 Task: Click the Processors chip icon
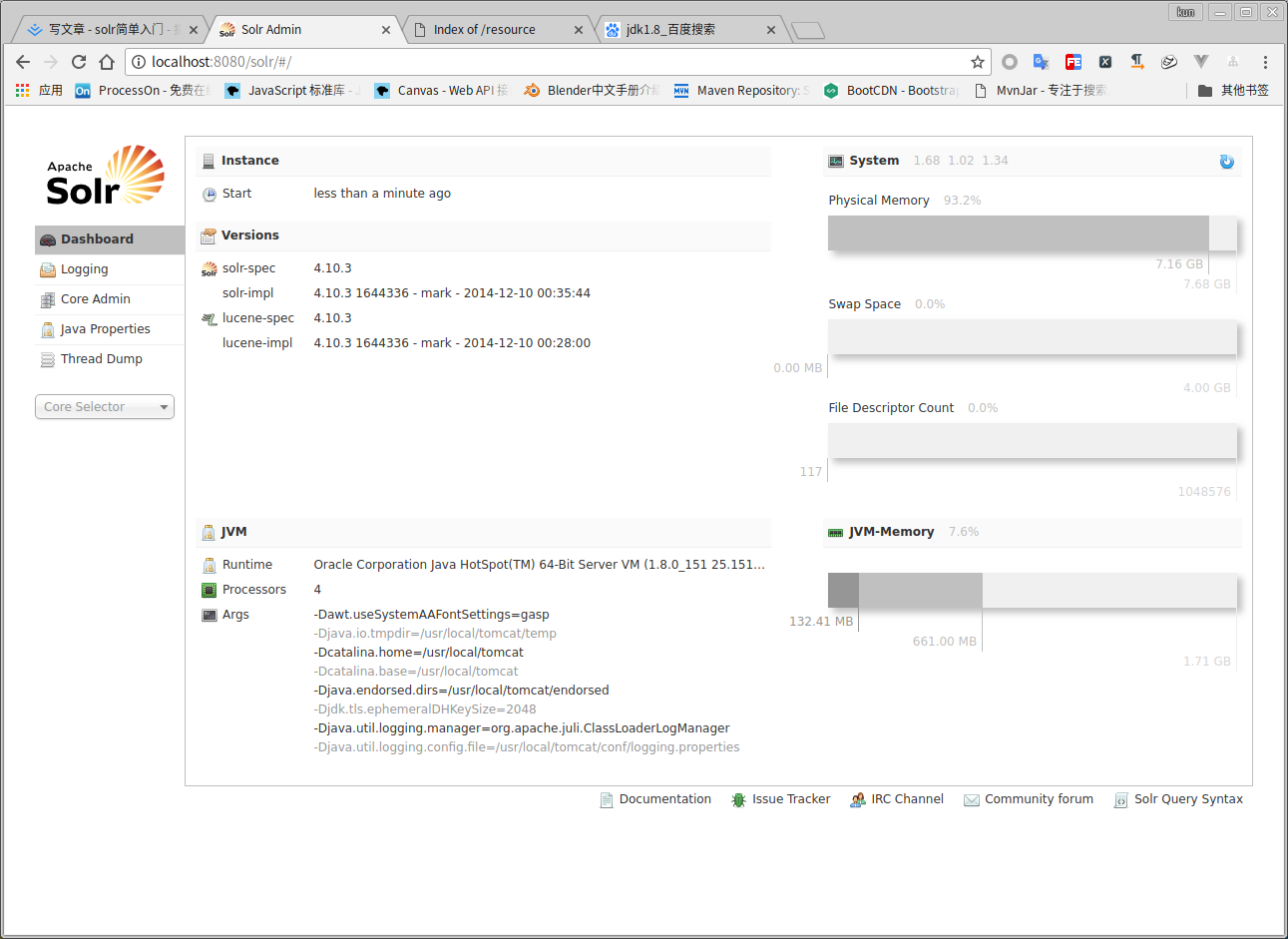(x=210, y=590)
